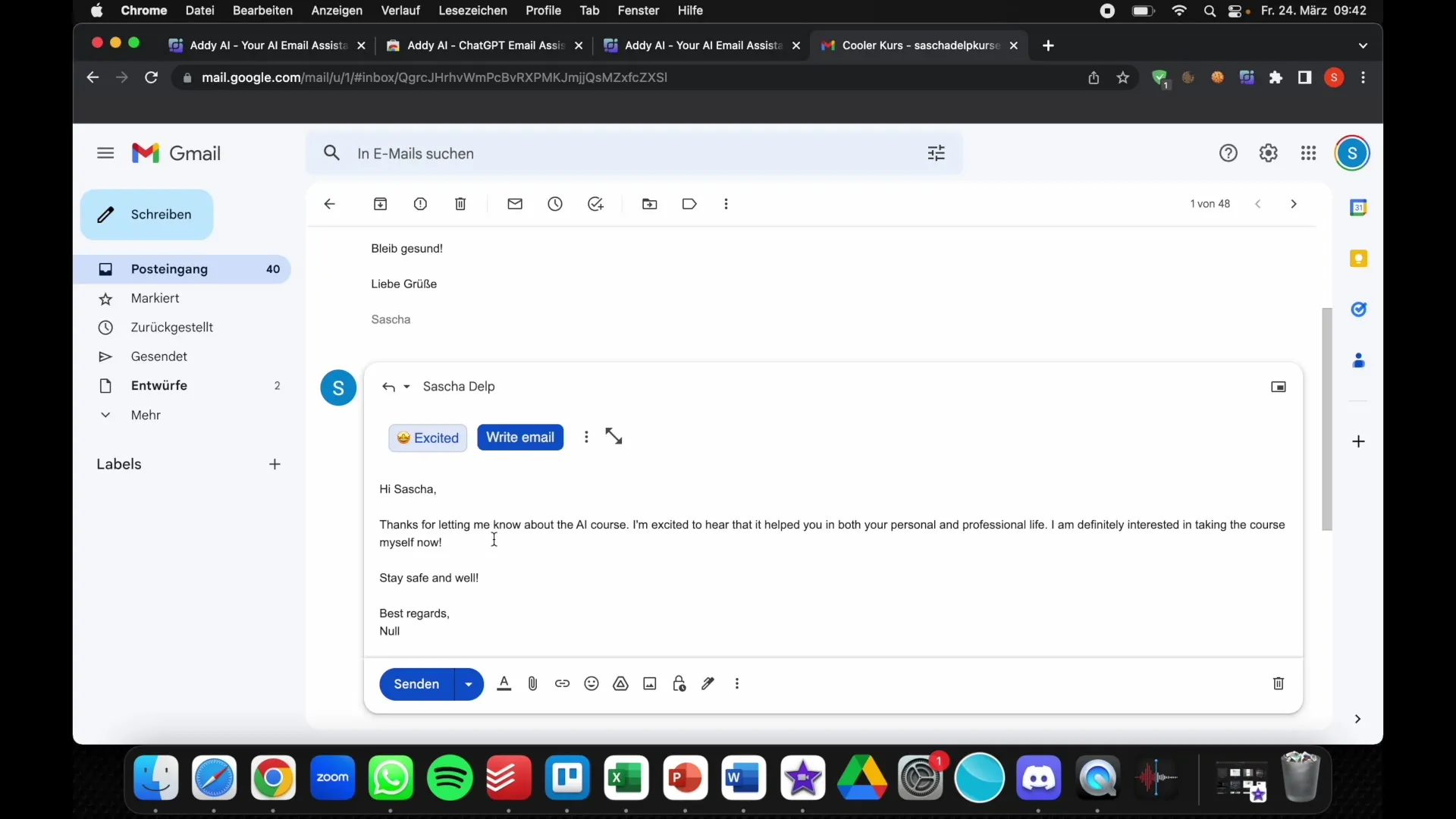
Task: Expand the three-dot more options in Addy toolbar
Action: pyautogui.click(x=585, y=436)
